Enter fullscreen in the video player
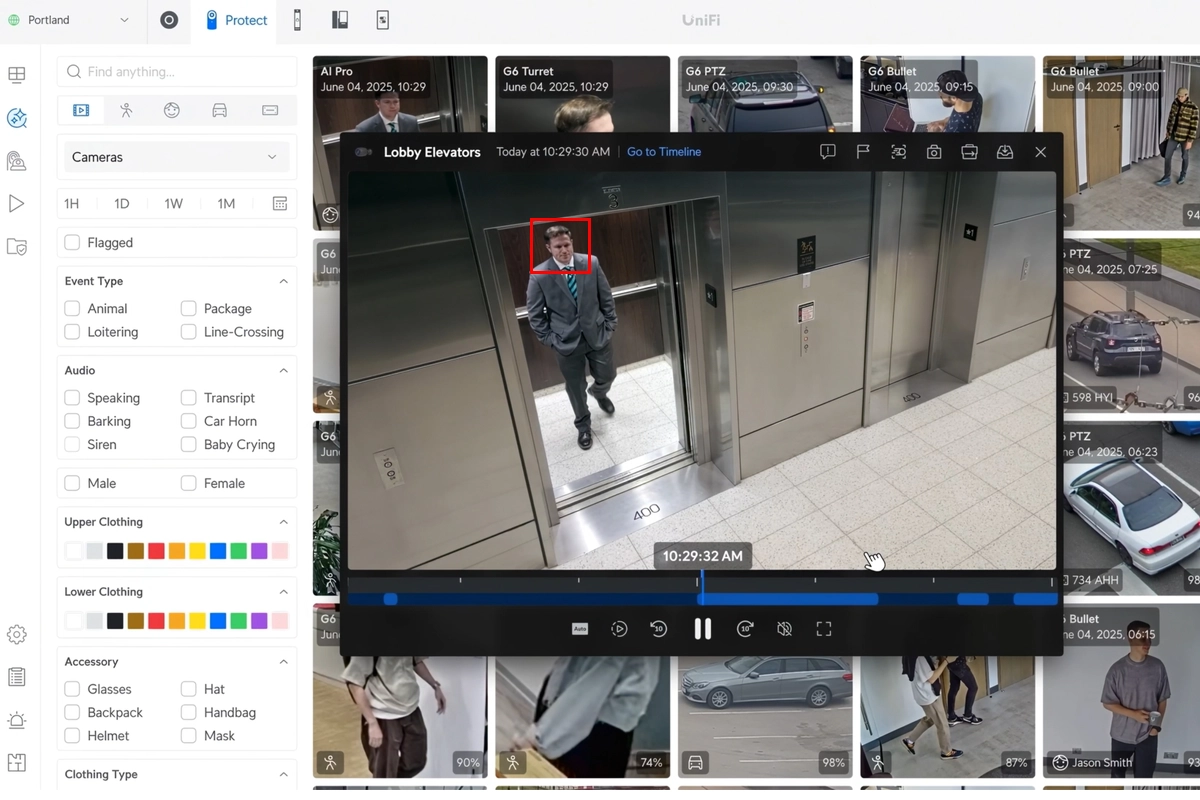Image resolution: width=1200 pixels, height=800 pixels. click(824, 629)
